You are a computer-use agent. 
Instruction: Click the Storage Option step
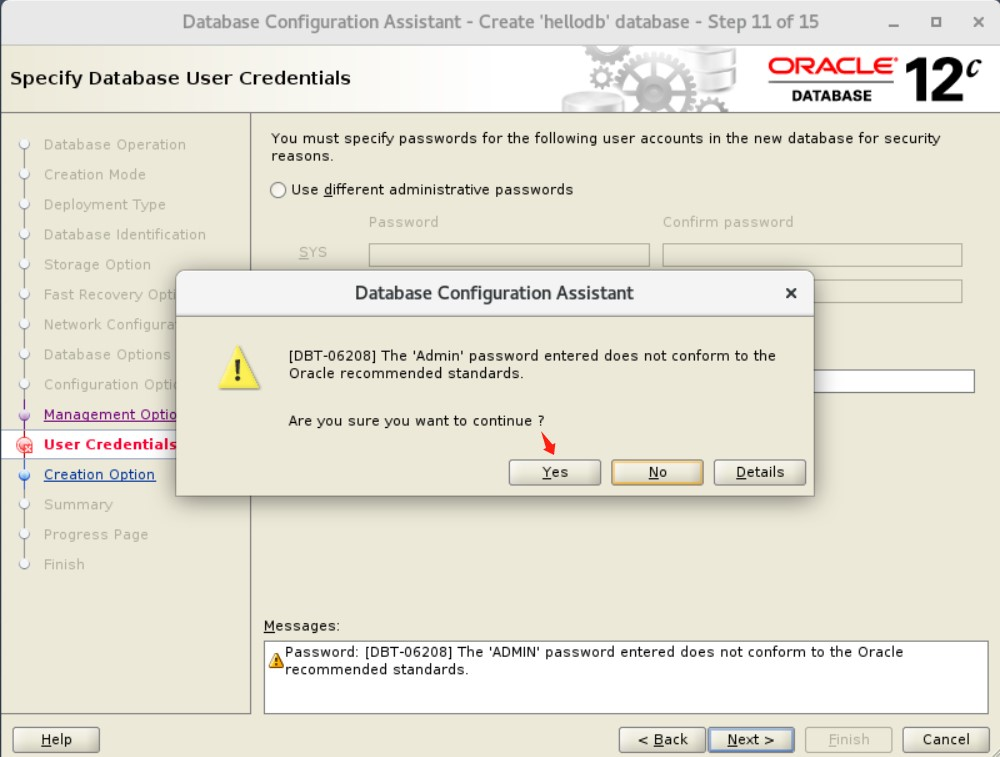[x=97, y=265]
